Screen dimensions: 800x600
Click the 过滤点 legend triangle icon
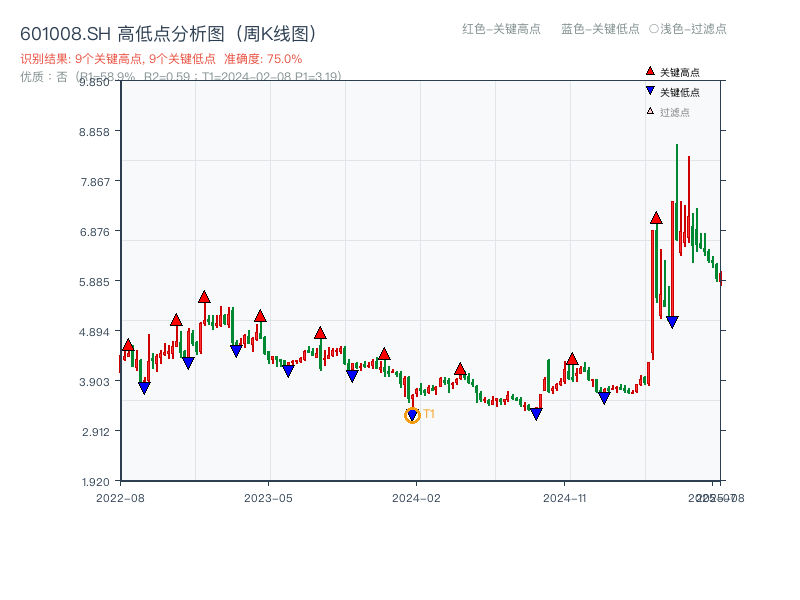(649, 111)
